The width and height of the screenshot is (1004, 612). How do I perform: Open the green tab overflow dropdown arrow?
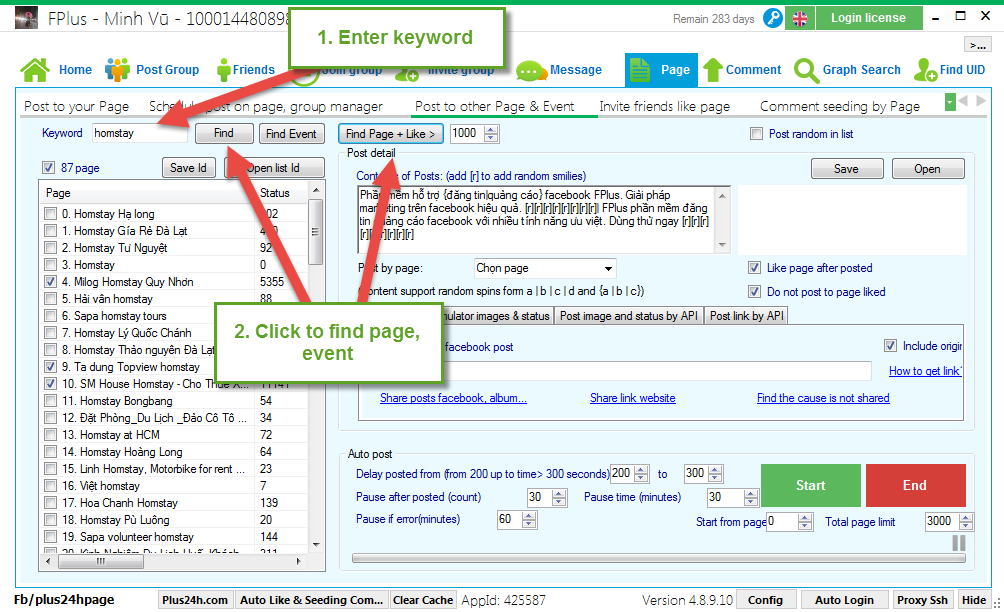click(x=950, y=102)
